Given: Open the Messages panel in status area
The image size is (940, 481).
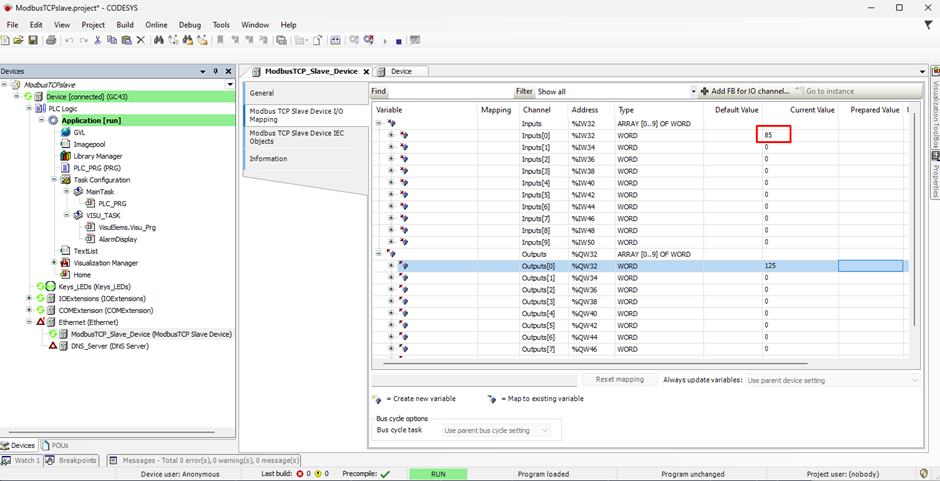Looking at the screenshot, I should [204, 461].
